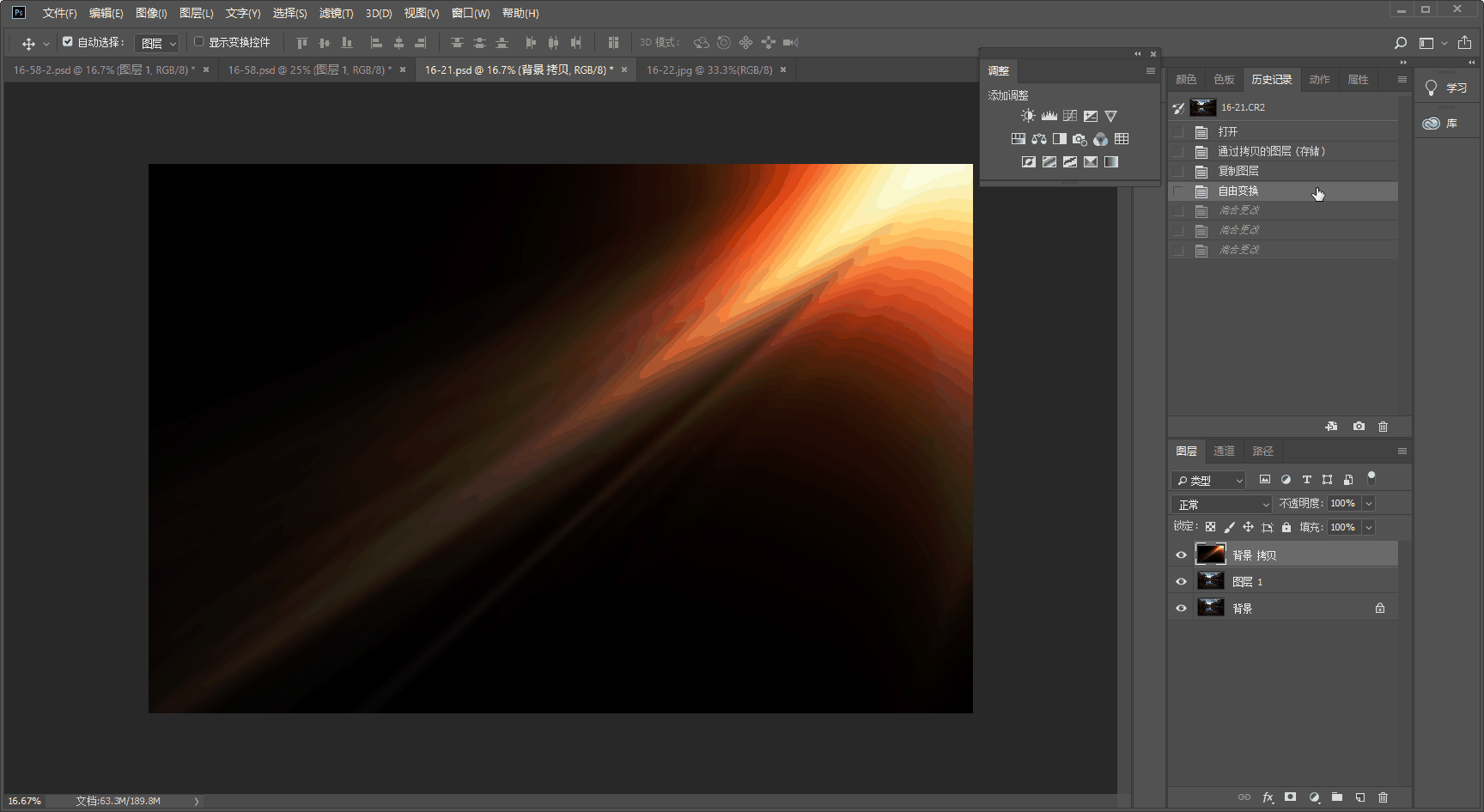Select the 复制图层 history state
This screenshot has width=1484, height=812.
[x=1238, y=172]
